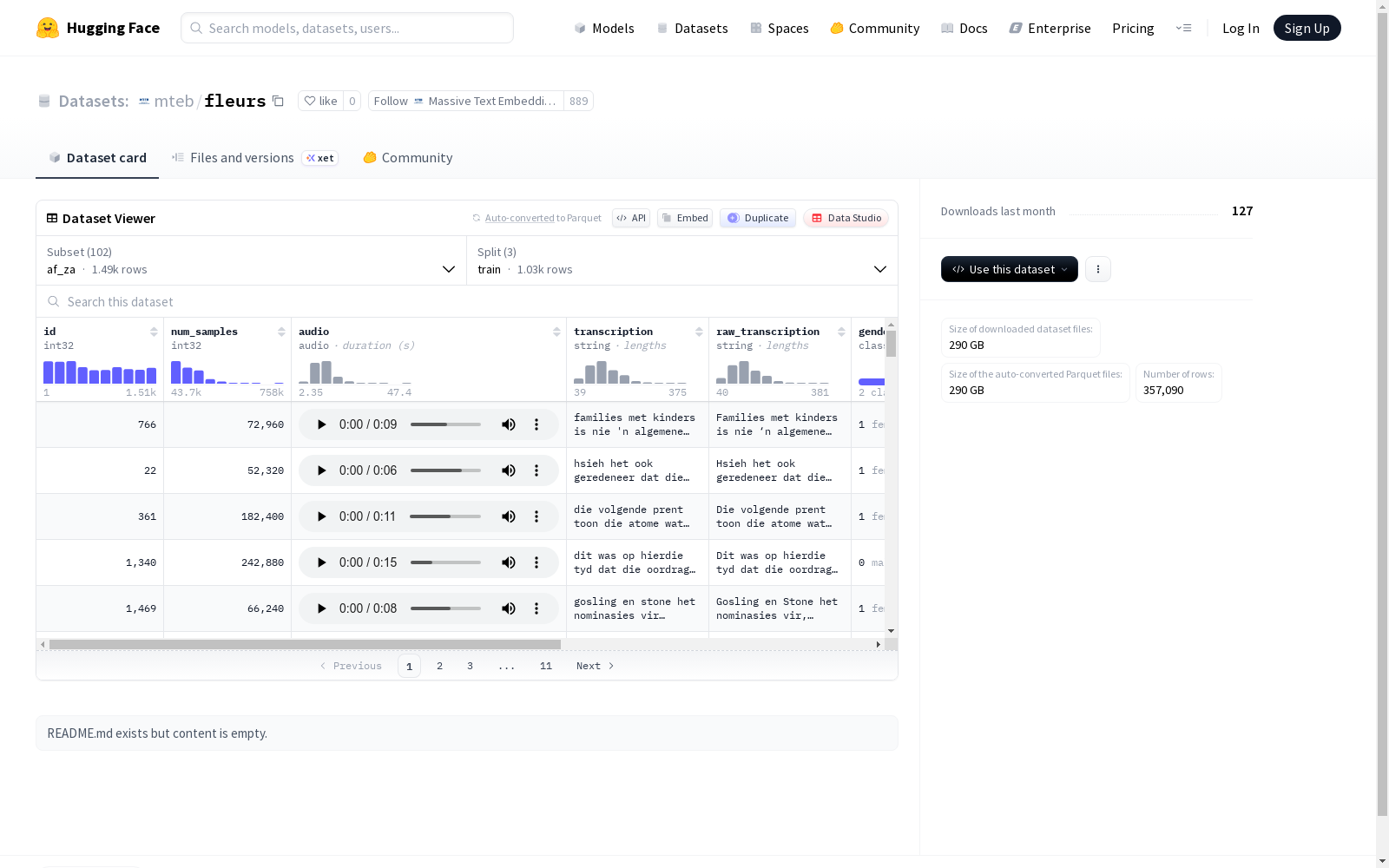Mute the audio in row 22
The height and width of the screenshot is (868, 1389).
(509, 470)
